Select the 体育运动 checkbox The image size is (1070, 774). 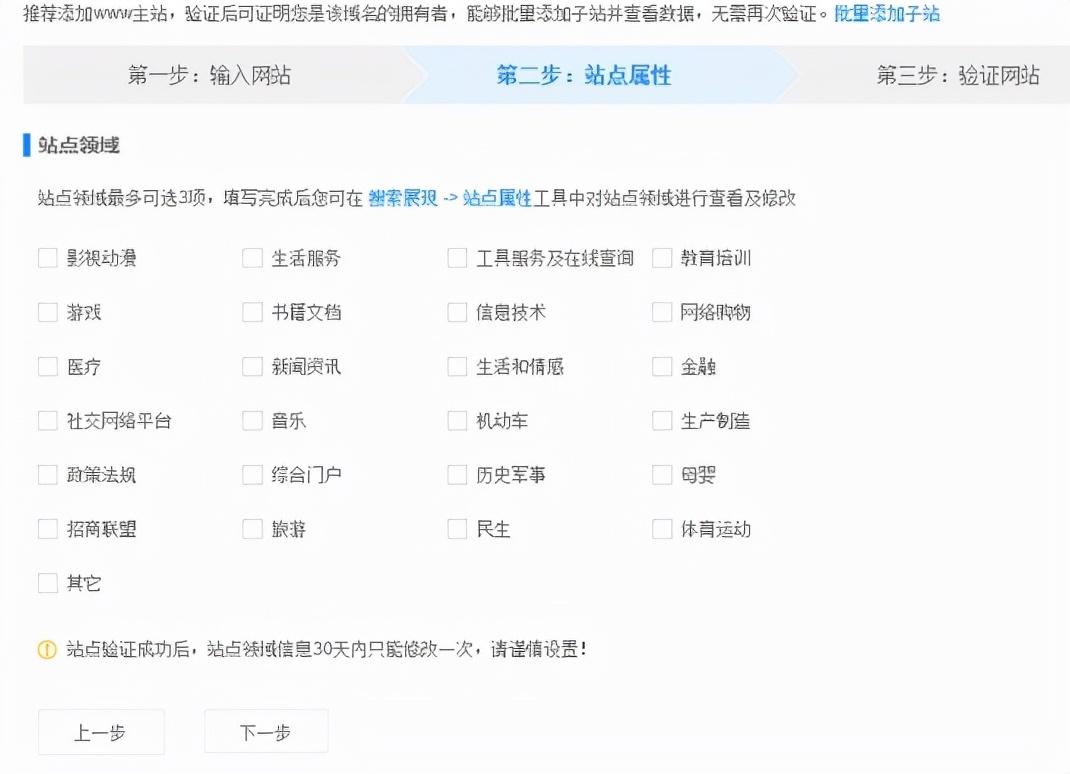(662, 529)
